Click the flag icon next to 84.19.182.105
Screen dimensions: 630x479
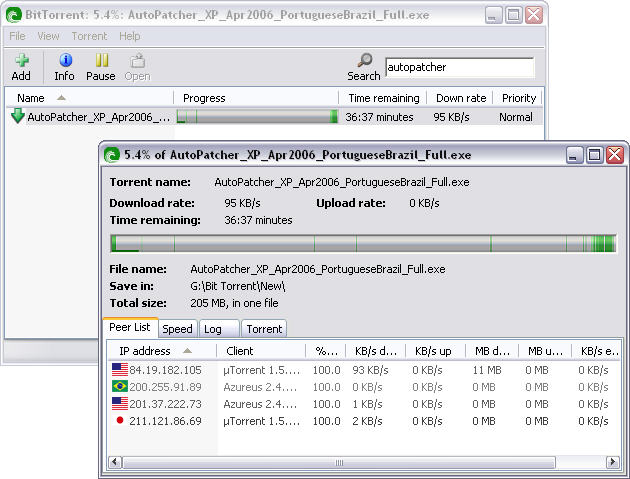coord(120,369)
